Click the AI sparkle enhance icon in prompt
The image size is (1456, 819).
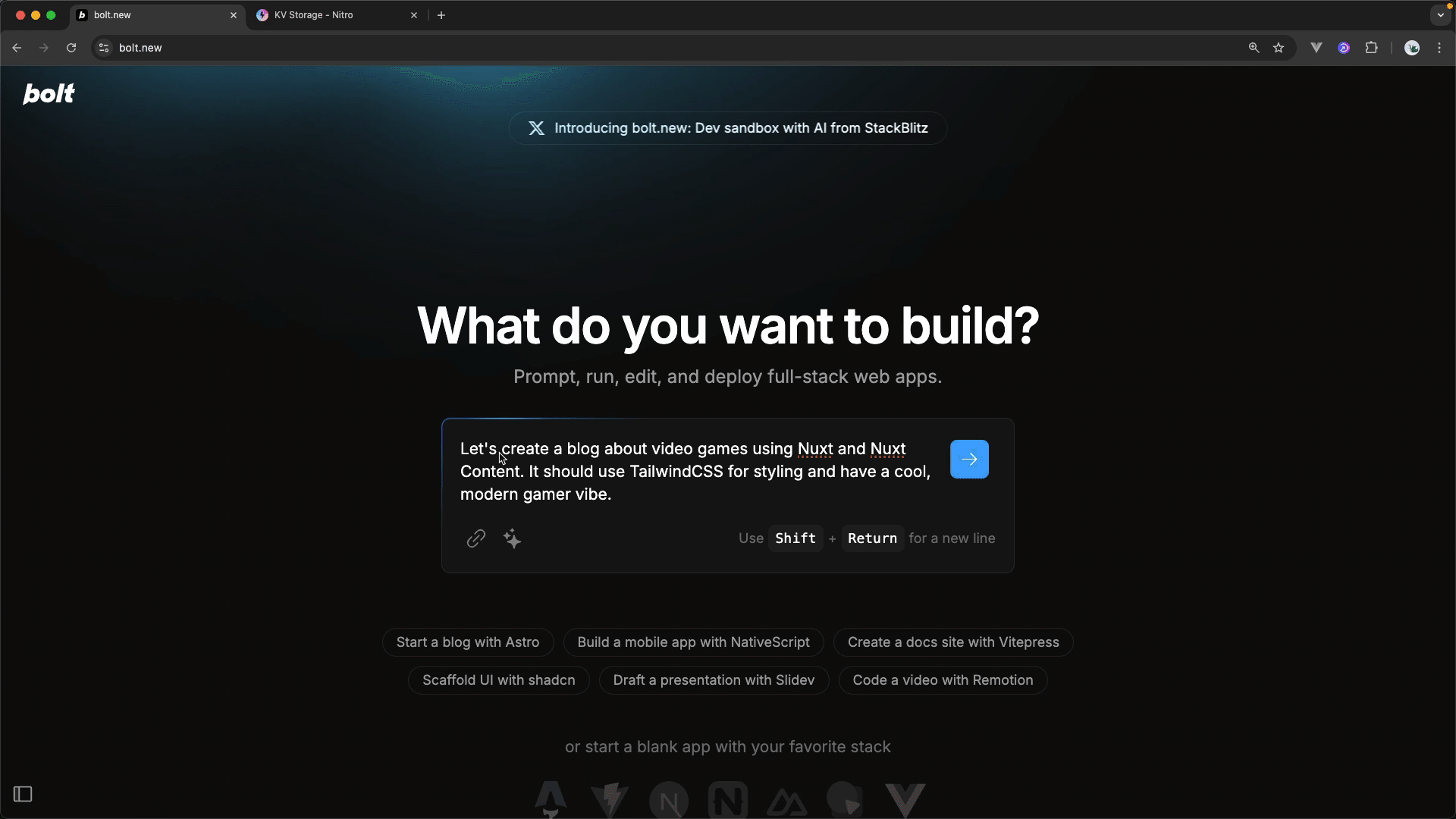tap(512, 539)
